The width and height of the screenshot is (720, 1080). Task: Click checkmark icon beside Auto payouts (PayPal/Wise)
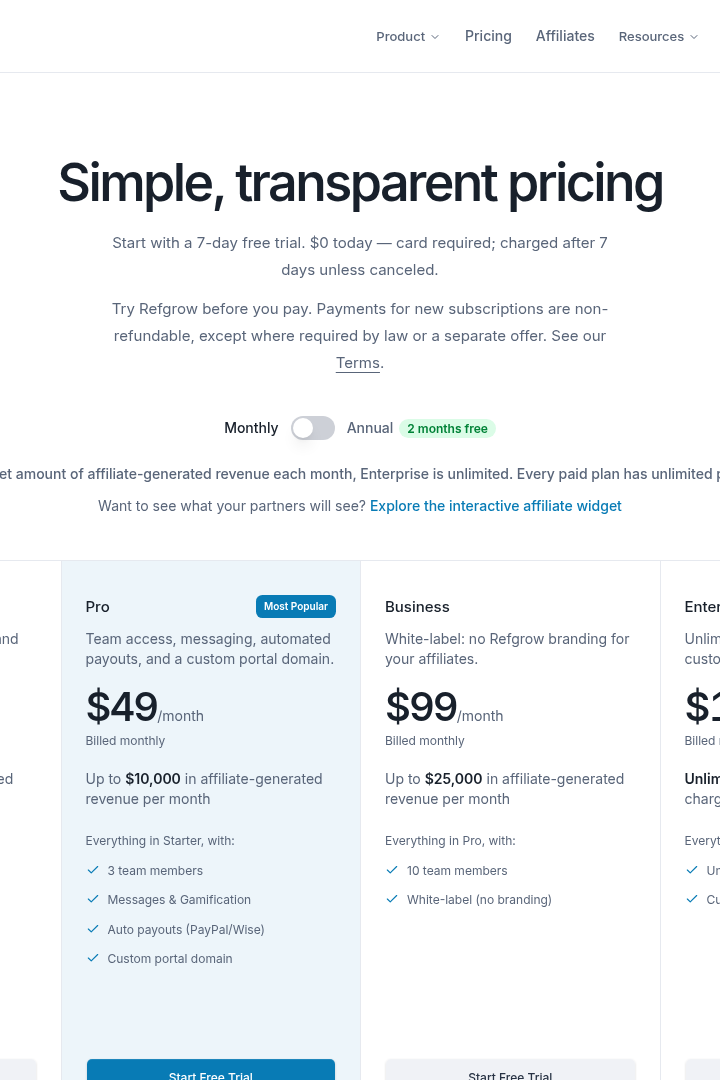click(x=93, y=928)
